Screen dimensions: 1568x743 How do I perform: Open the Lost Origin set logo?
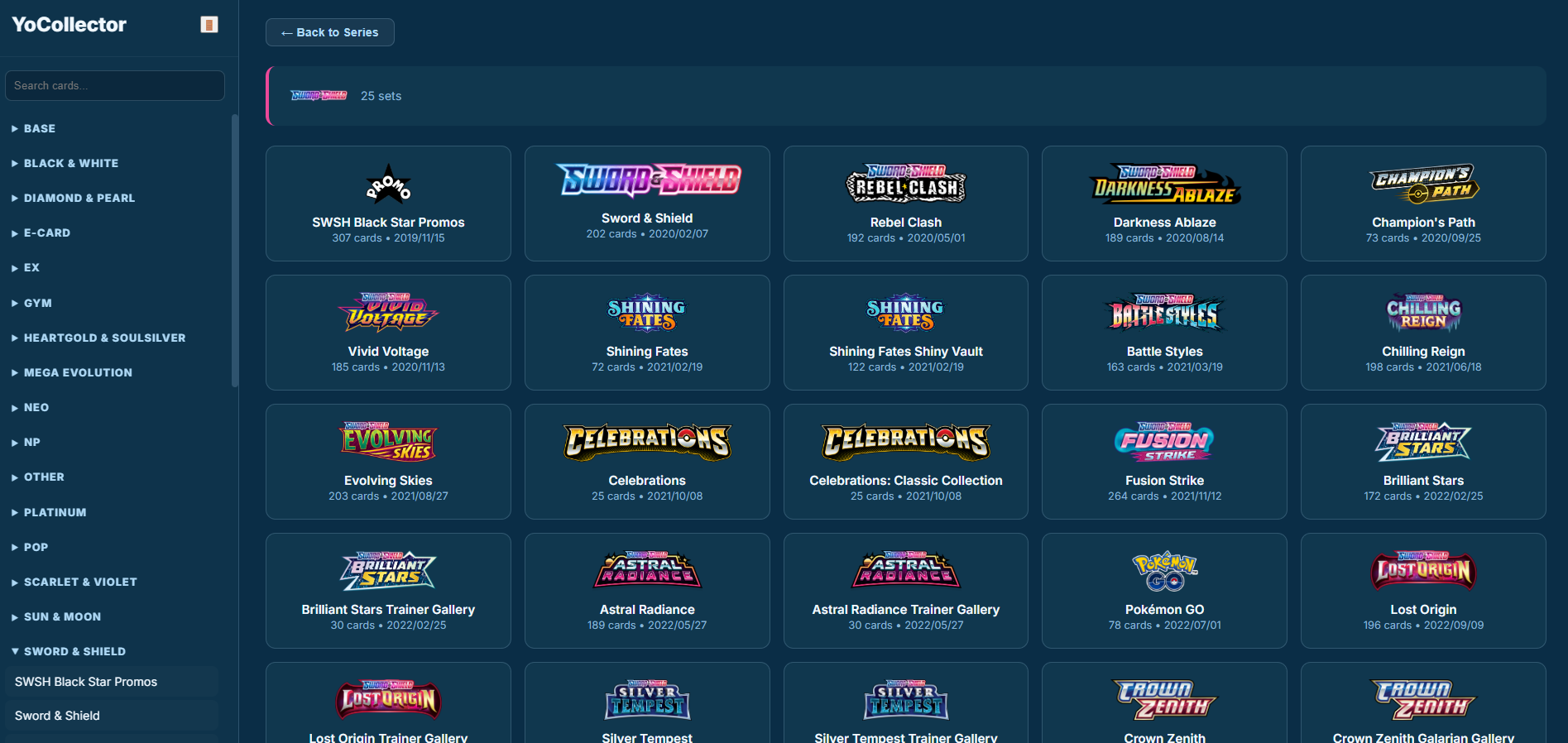[1423, 572]
